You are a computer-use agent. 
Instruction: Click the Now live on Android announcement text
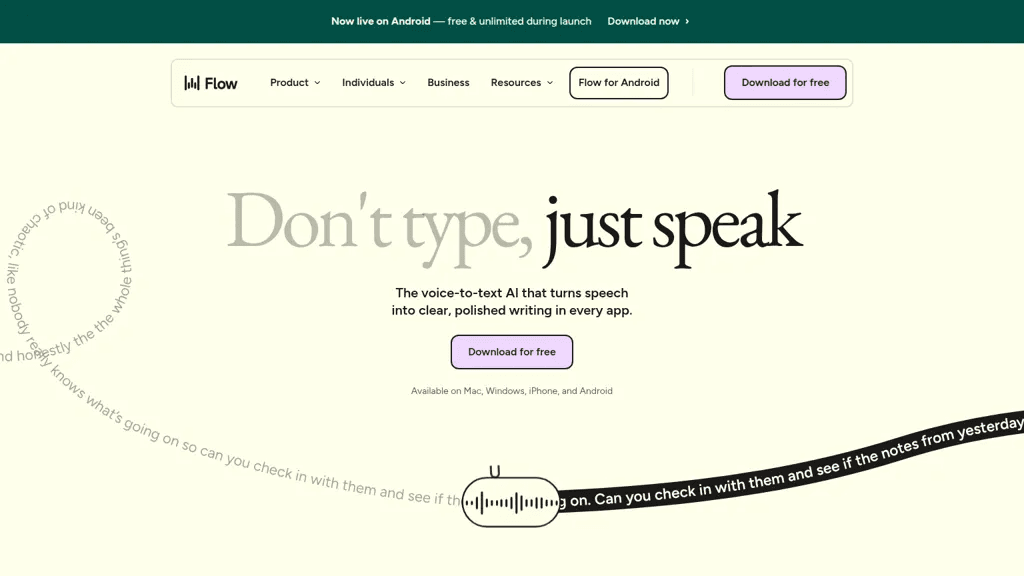click(461, 22)
